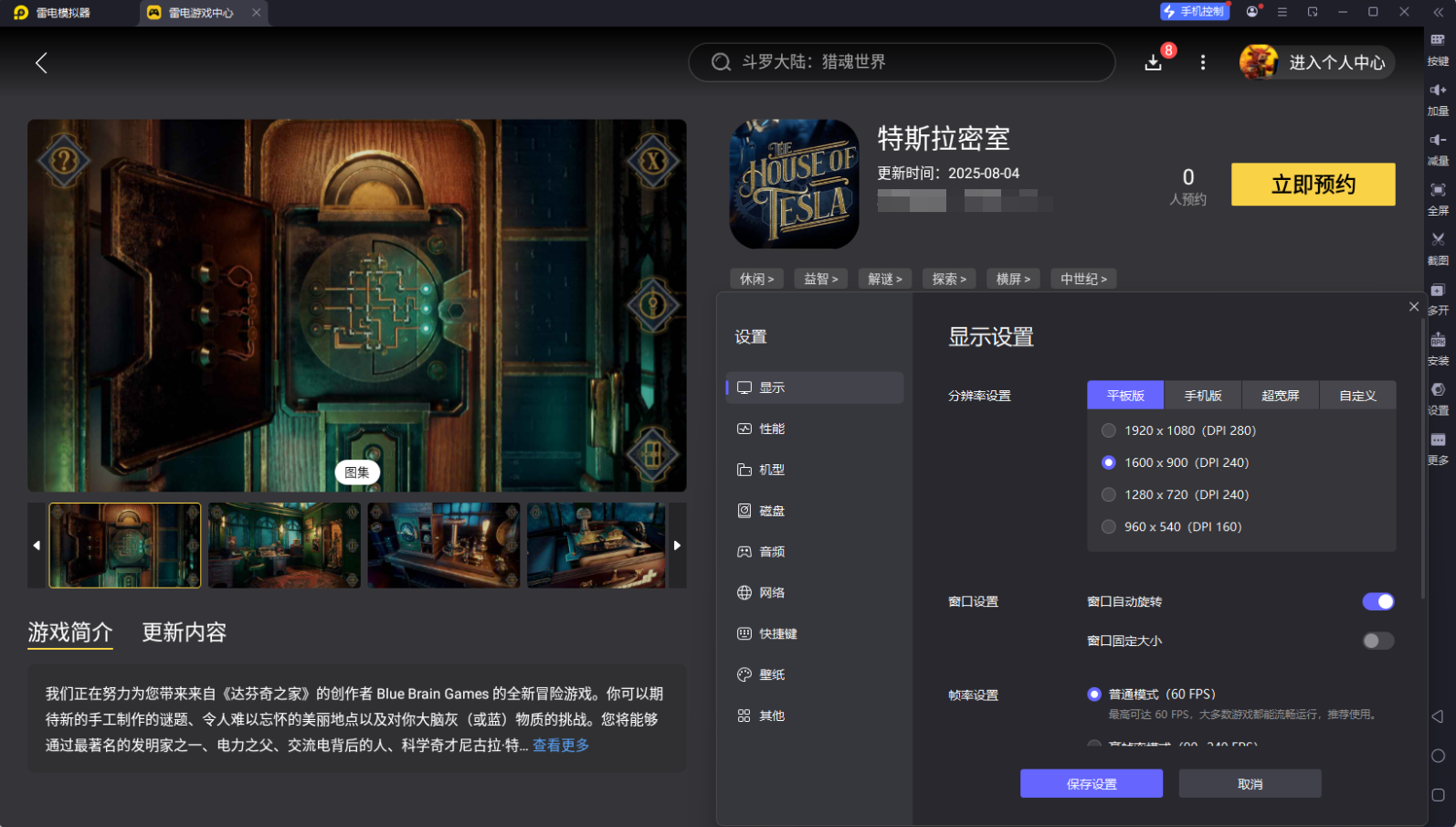This screenshot has width=1456, height=827.
Task: Click the 查看更多 link
Action: [x=561, y=746]
